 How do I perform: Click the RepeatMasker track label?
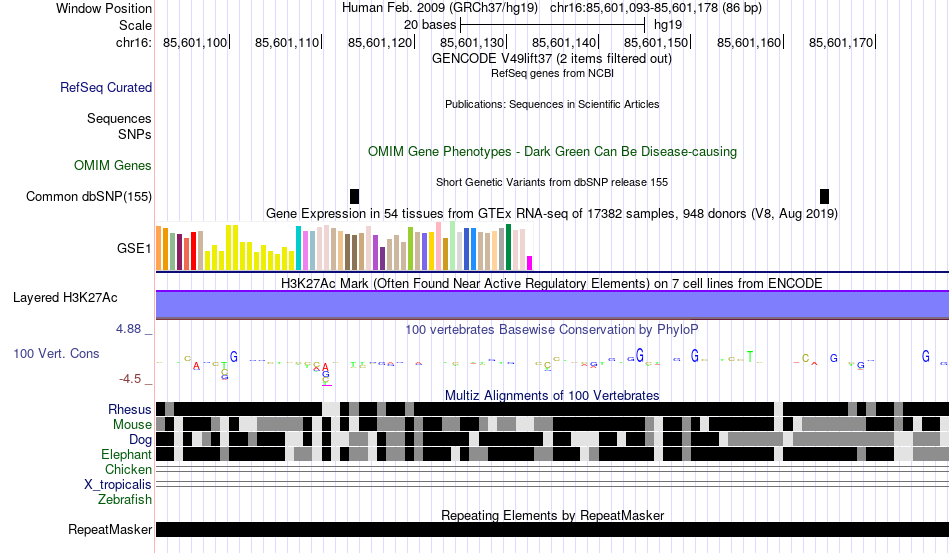coord(110,529)
